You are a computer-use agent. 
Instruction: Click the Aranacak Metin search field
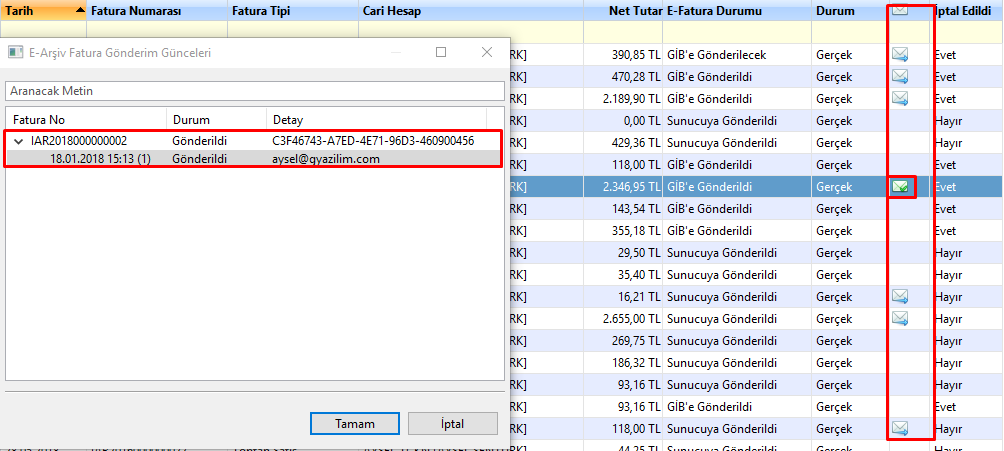tap(254, 91)
